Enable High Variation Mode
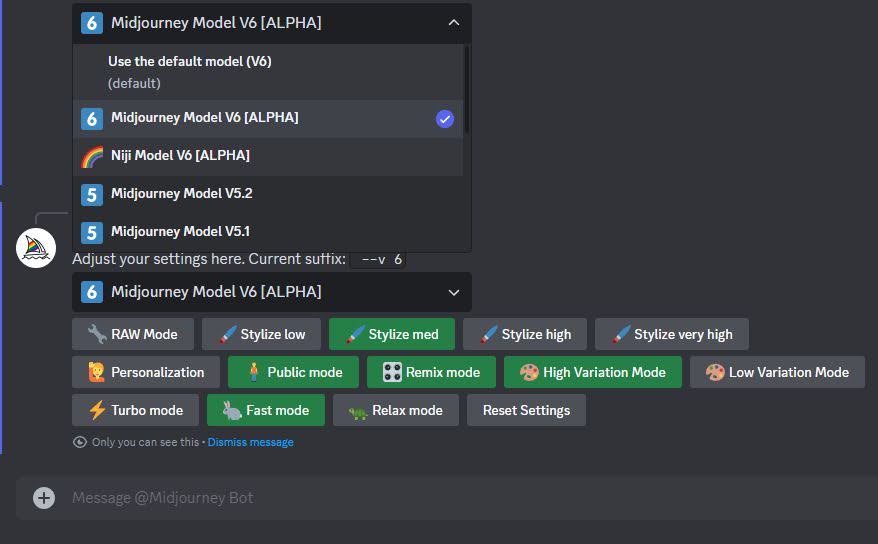The width and height of the screenshot is (878, 544). pos(593,372)
